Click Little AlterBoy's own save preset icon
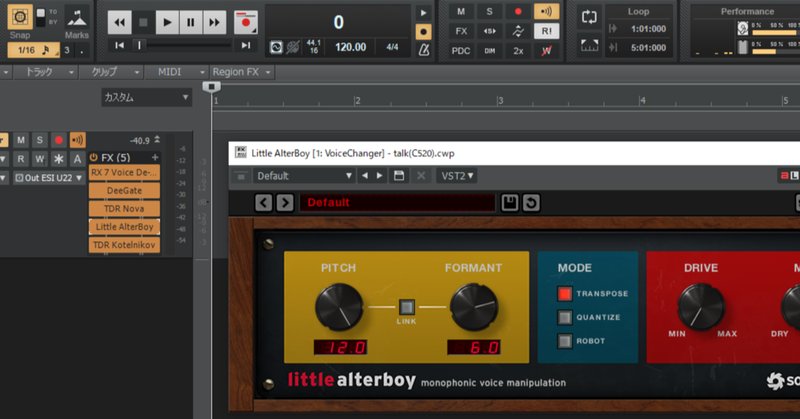 click(x=510, y=203)
